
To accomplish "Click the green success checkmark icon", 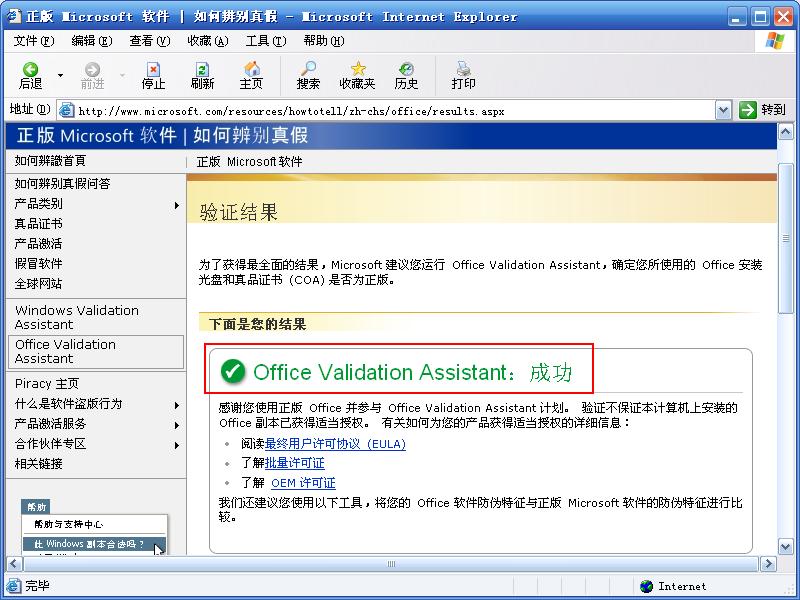I will tap(233, 371).
